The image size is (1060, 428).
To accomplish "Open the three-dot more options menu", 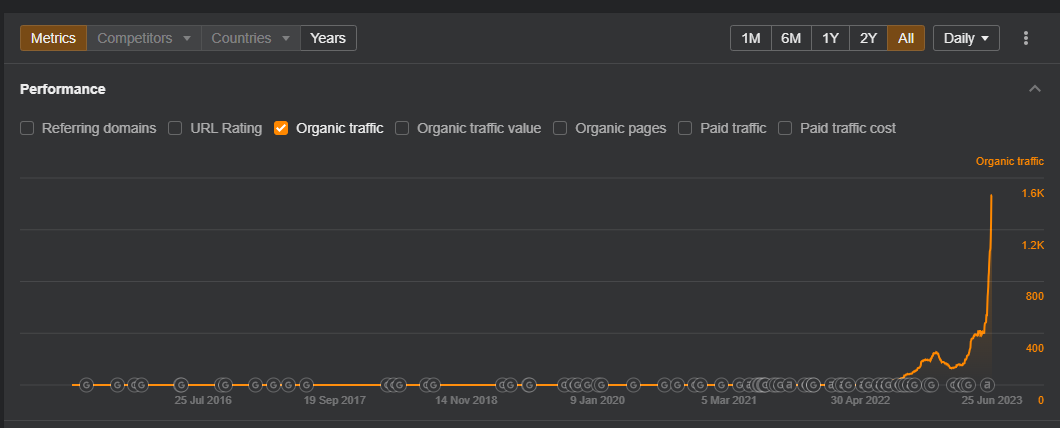I will pos(1026,38).
